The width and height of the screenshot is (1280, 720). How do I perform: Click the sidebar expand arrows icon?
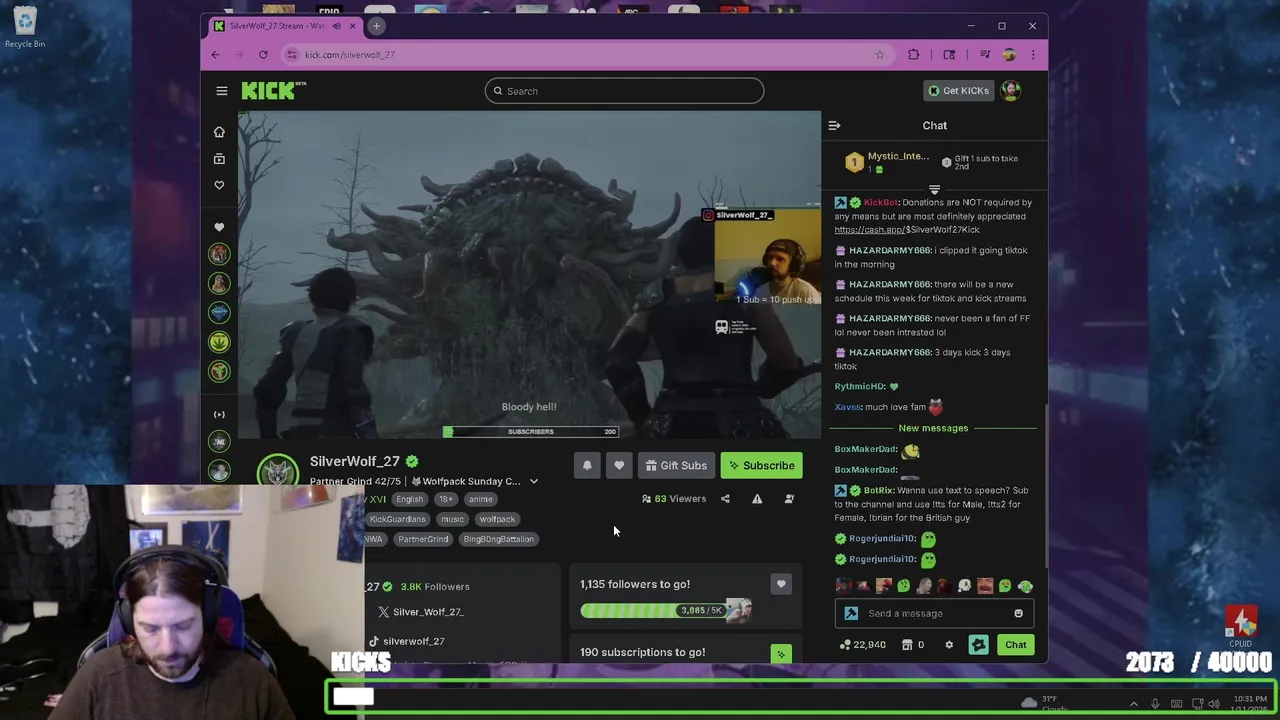point(219,414)
